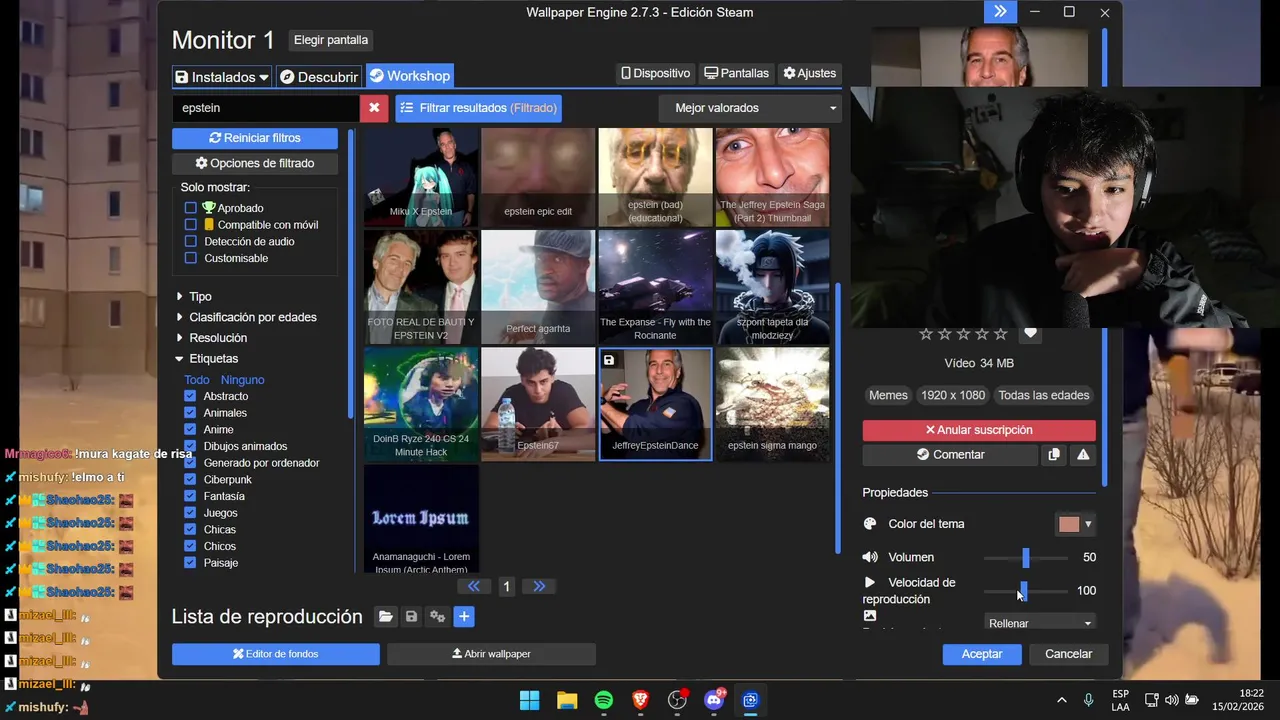Viewport: 1280px width, 720px height.
Task: Click the double-chevron icon in the title bar
Action: 1000,12
